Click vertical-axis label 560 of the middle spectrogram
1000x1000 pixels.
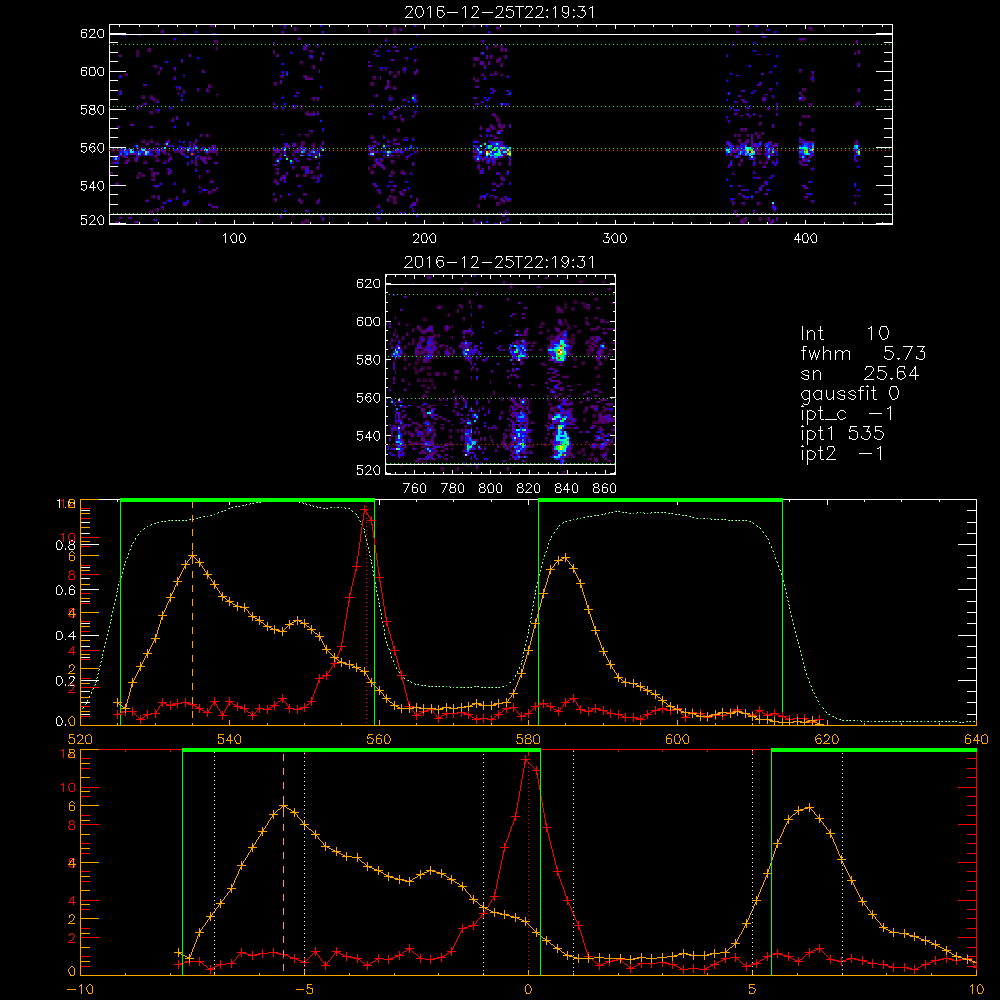pos(368,398)
